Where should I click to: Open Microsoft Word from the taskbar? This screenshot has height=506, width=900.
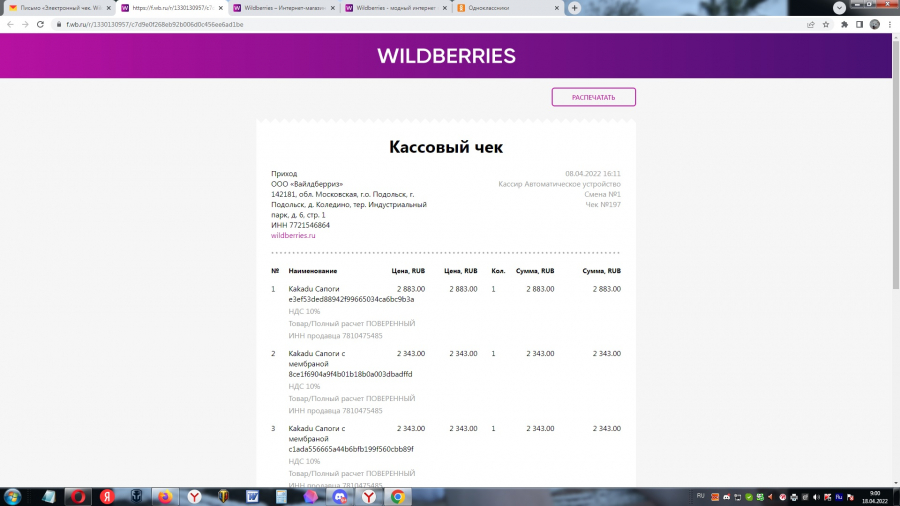click(253, 496)
